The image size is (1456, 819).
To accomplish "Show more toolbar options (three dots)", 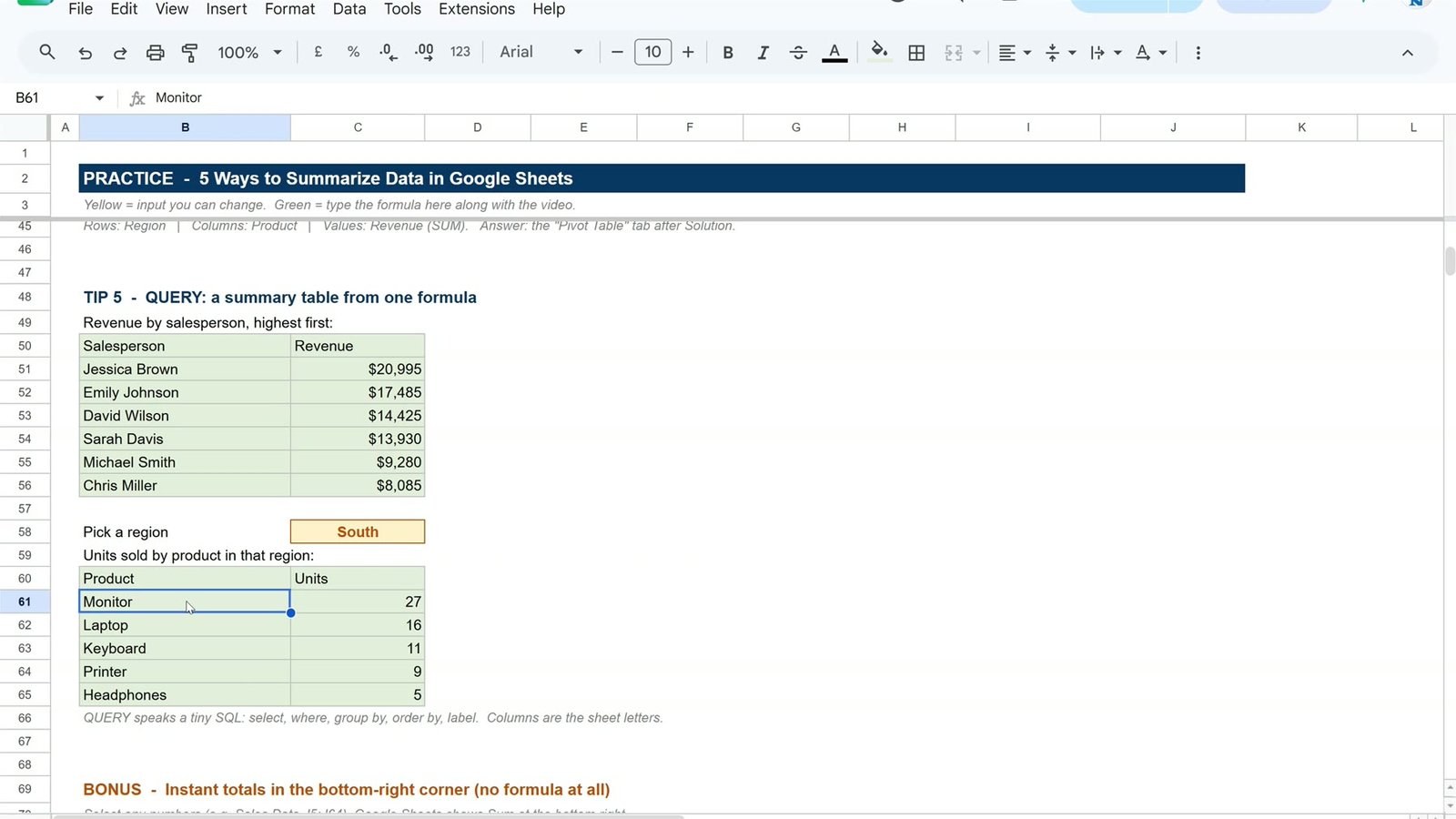I will pyautogui.click(x=1198, y=53).
